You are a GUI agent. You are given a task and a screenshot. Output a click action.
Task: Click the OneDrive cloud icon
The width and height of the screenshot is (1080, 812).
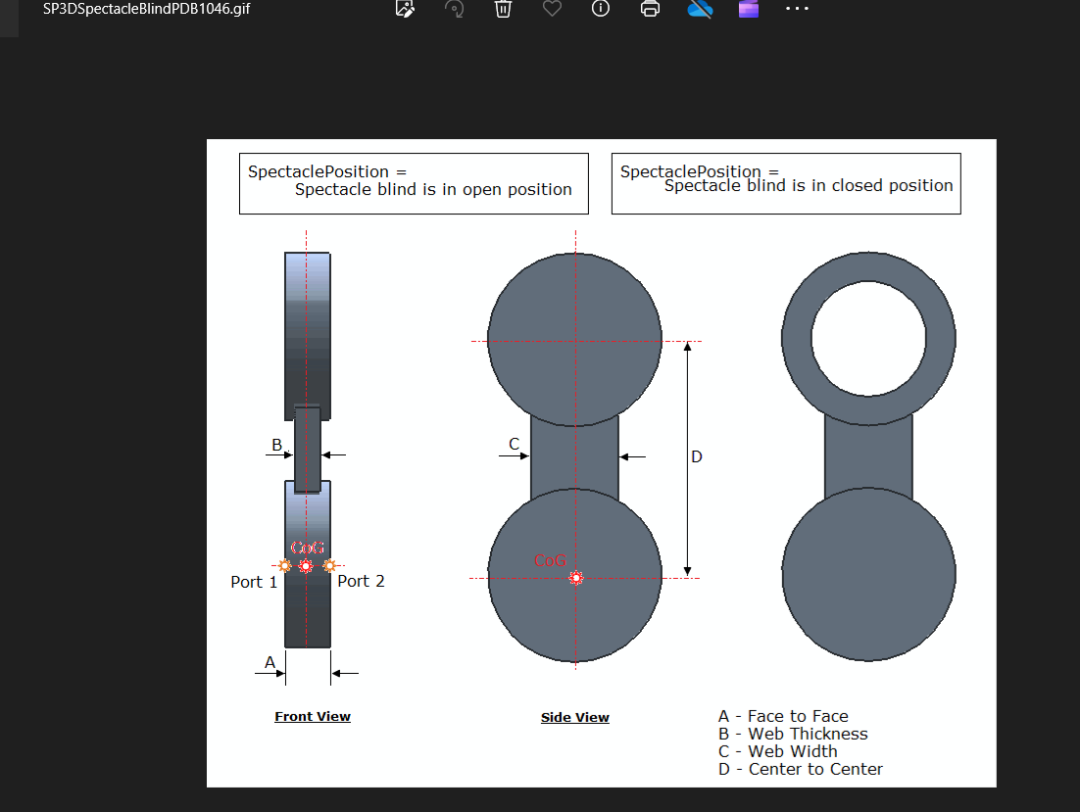700,8
